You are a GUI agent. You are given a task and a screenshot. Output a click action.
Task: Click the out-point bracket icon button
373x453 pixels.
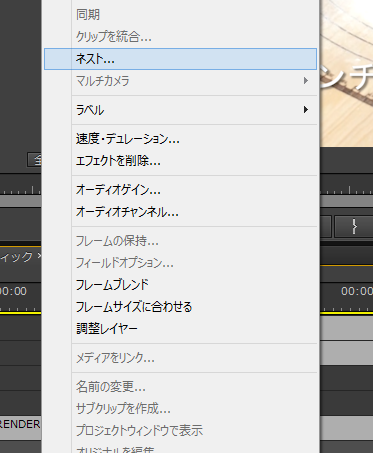(x=354, y=227)
